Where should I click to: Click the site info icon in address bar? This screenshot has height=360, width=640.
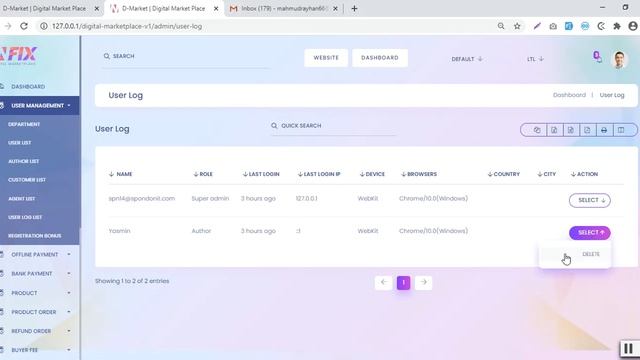coord(44,26)
